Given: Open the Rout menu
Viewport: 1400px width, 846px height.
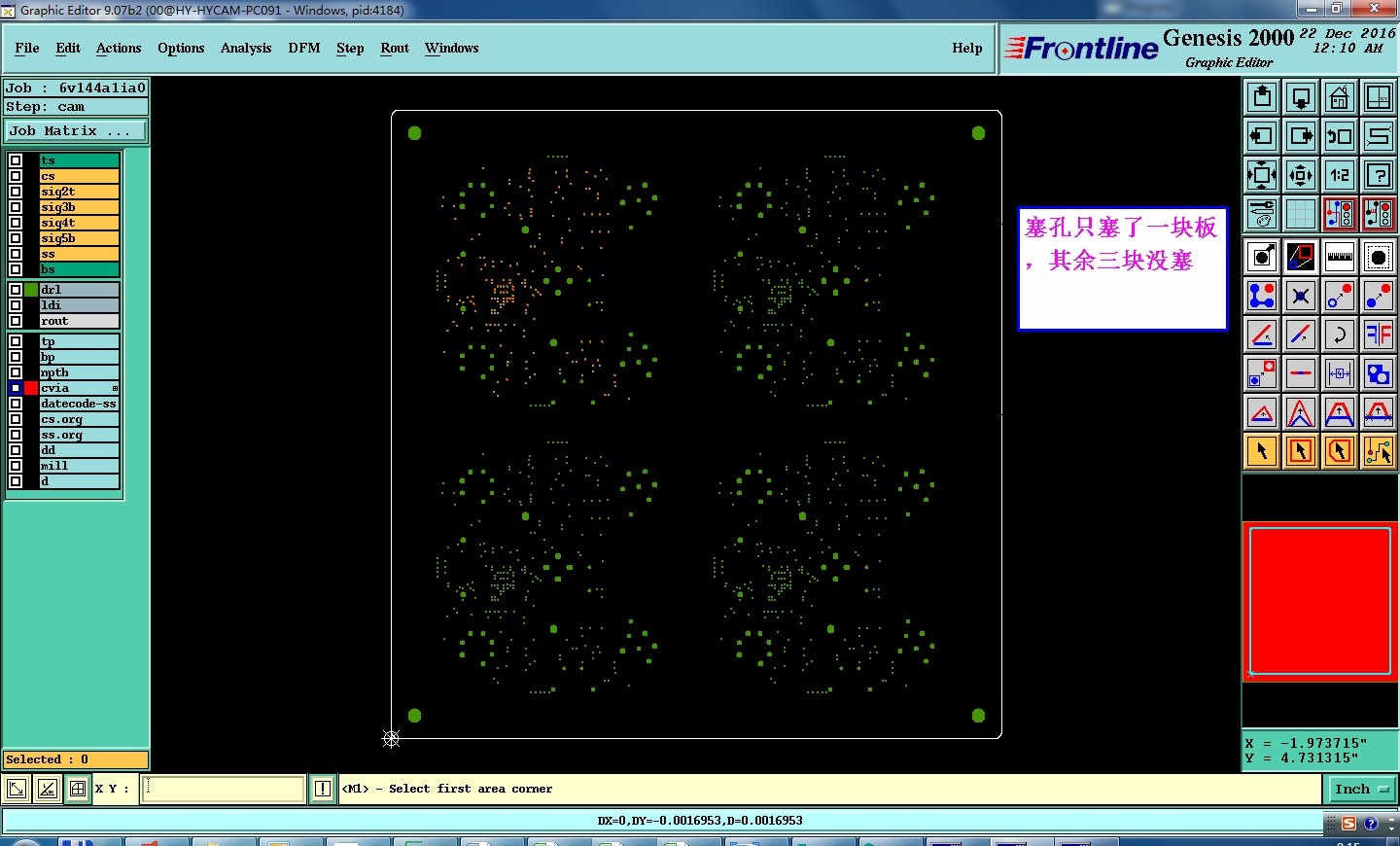Looking at the screenshot, I should 395,48.
